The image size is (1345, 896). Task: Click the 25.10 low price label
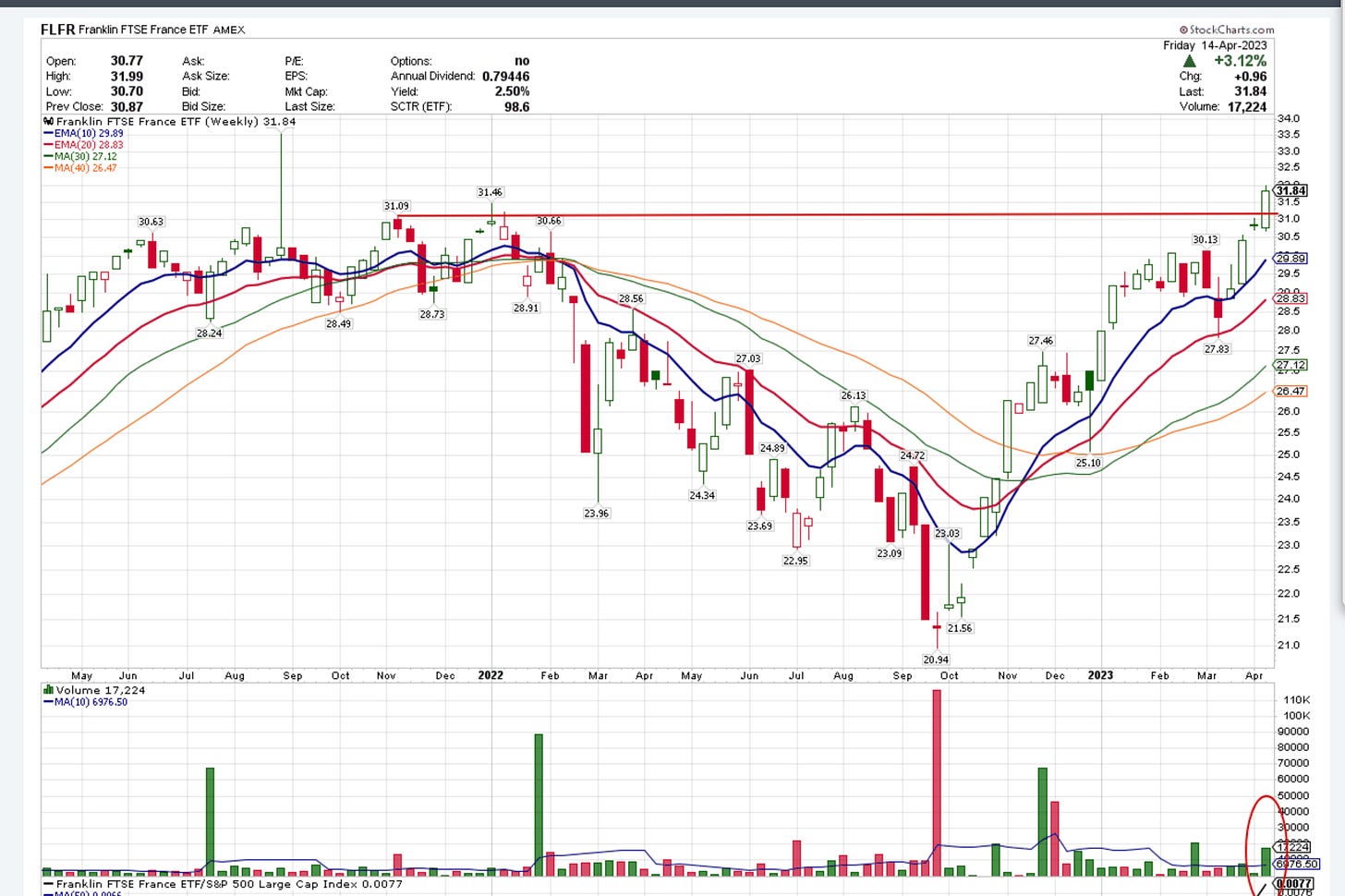[1088, 463]
